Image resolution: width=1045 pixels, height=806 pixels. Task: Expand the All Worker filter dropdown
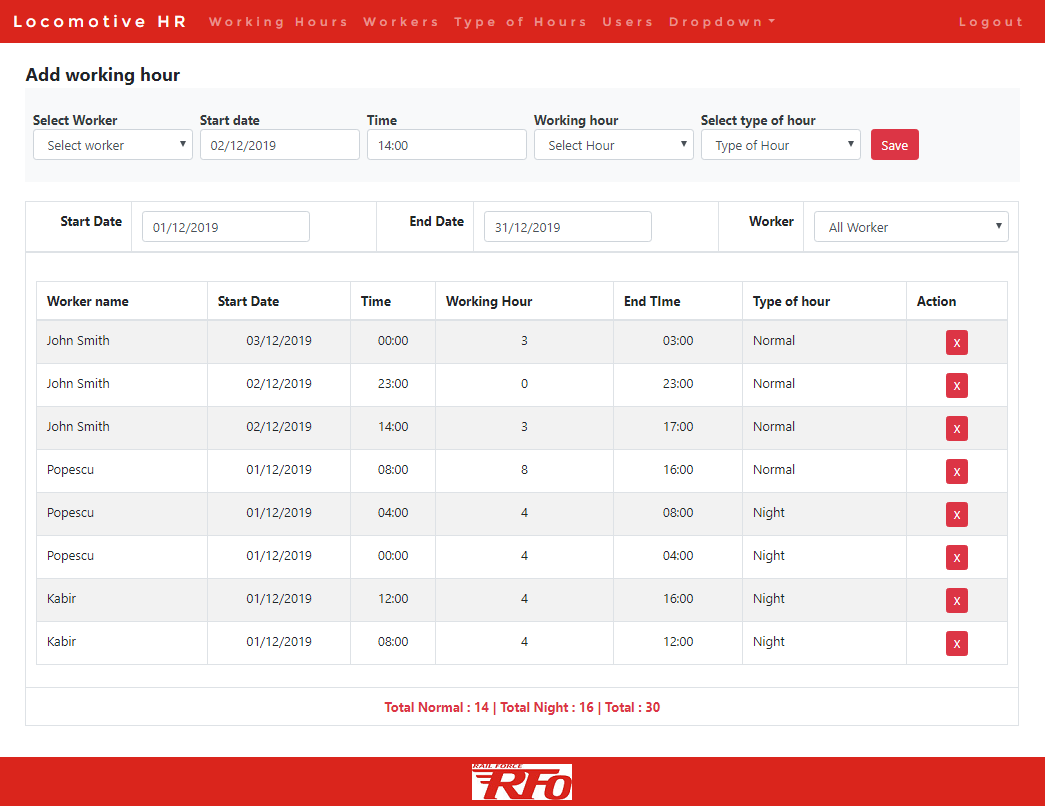911,227
